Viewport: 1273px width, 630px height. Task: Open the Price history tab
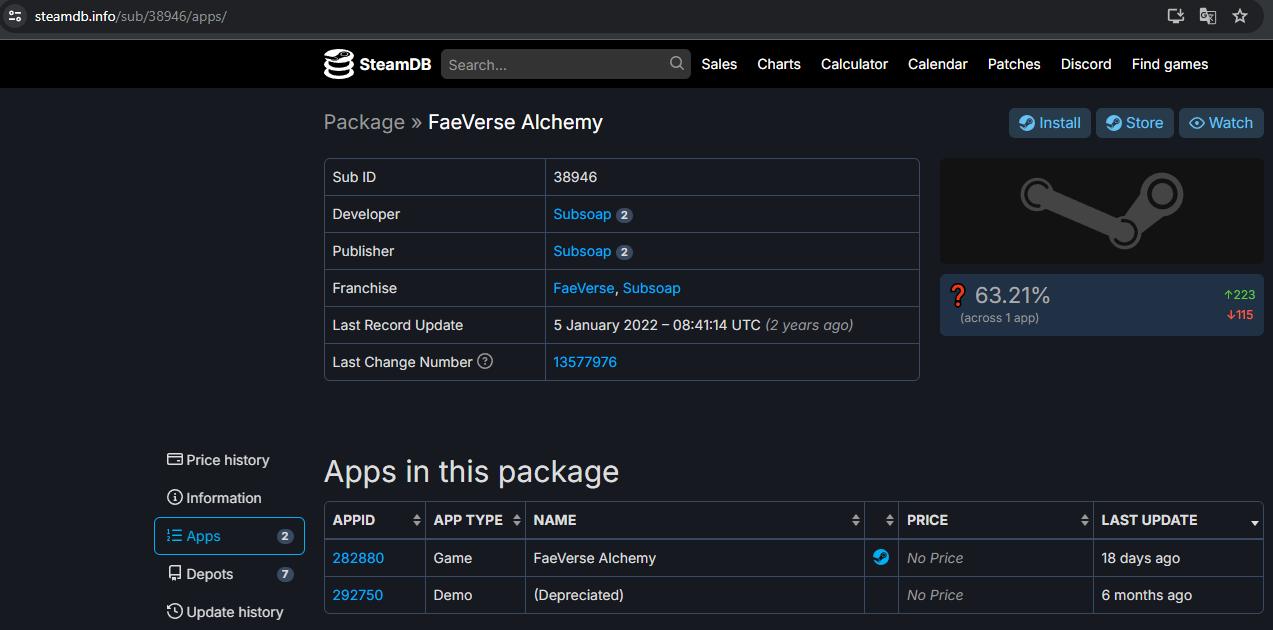point(227,460)
